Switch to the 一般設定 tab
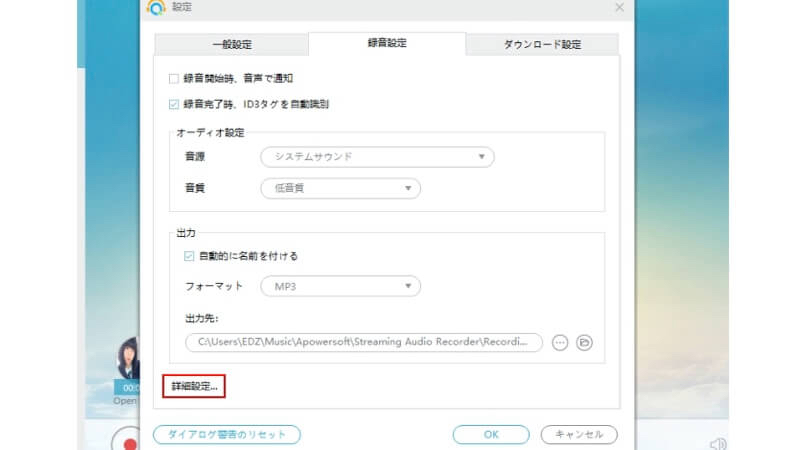Viewport: 800px width, 450px height. [x=232, y=44]
